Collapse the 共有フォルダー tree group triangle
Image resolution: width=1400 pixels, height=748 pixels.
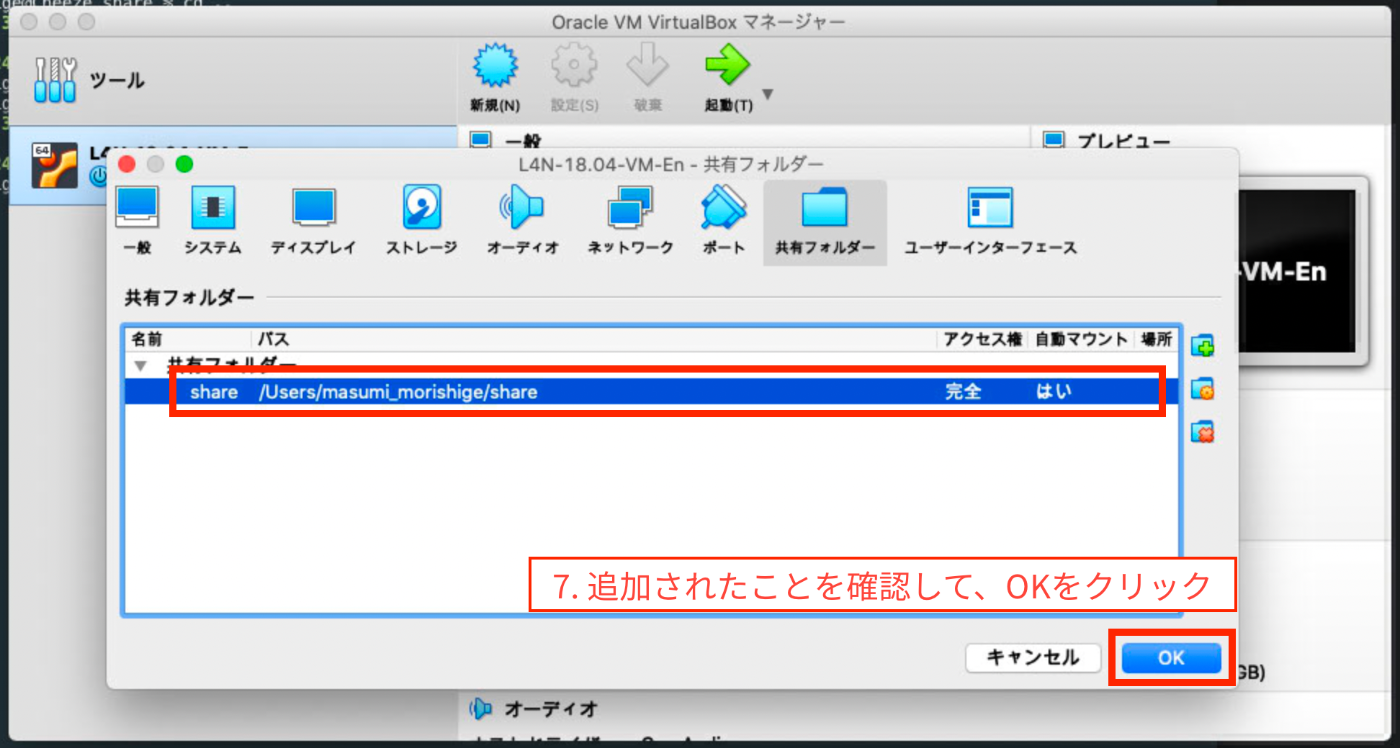(140, 365)
